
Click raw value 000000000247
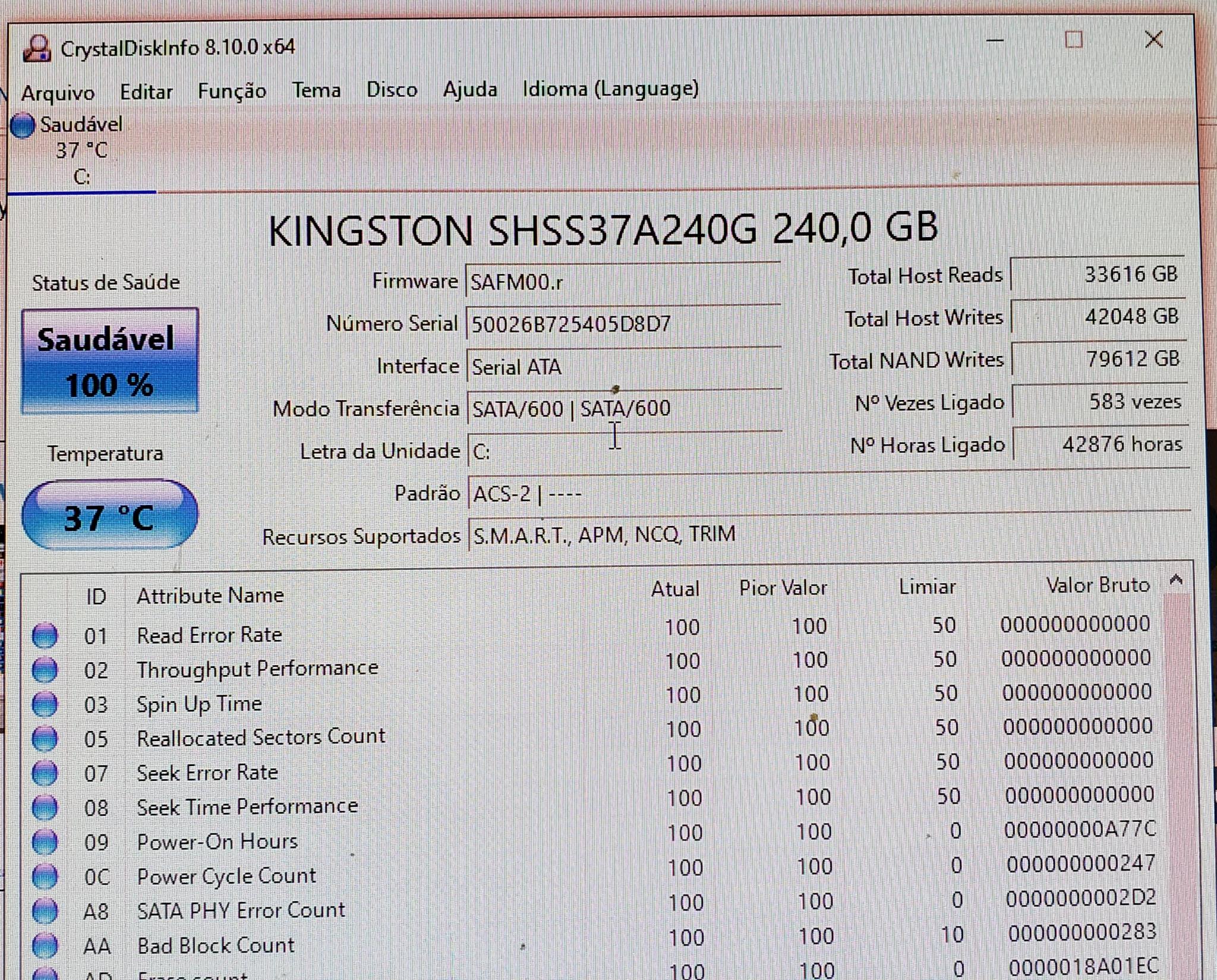tap(1081, 863)
